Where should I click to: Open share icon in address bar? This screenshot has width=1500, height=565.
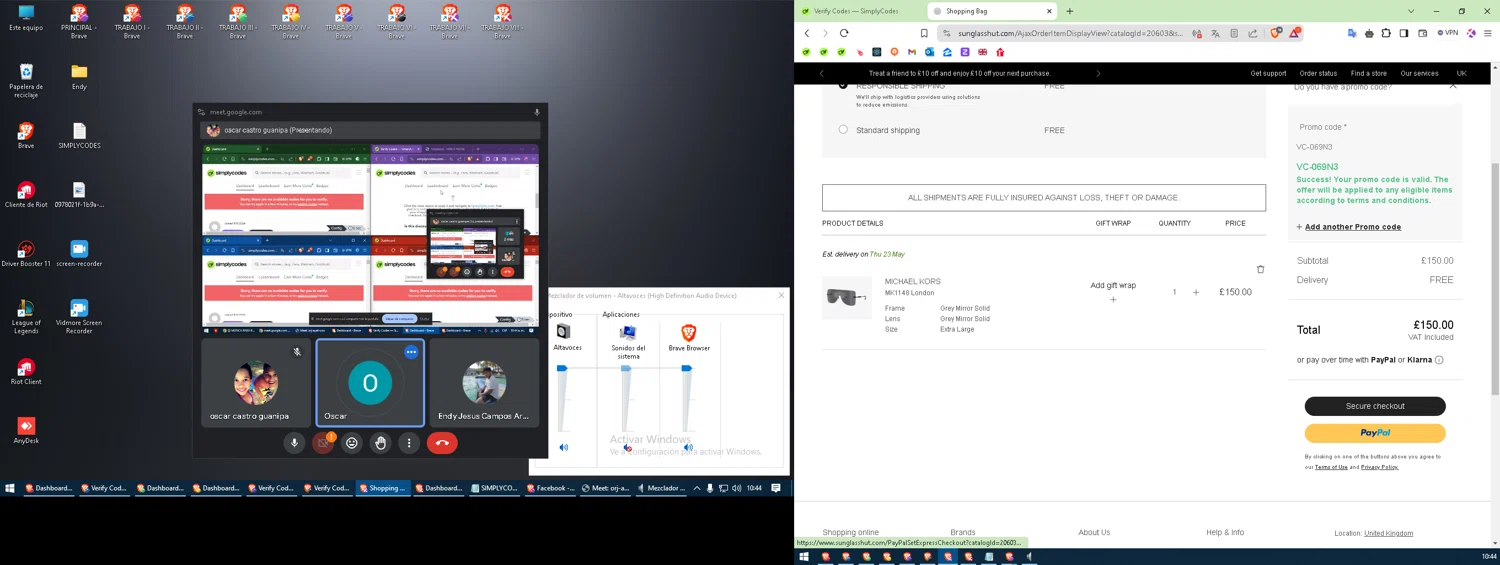click(1253, 33)
